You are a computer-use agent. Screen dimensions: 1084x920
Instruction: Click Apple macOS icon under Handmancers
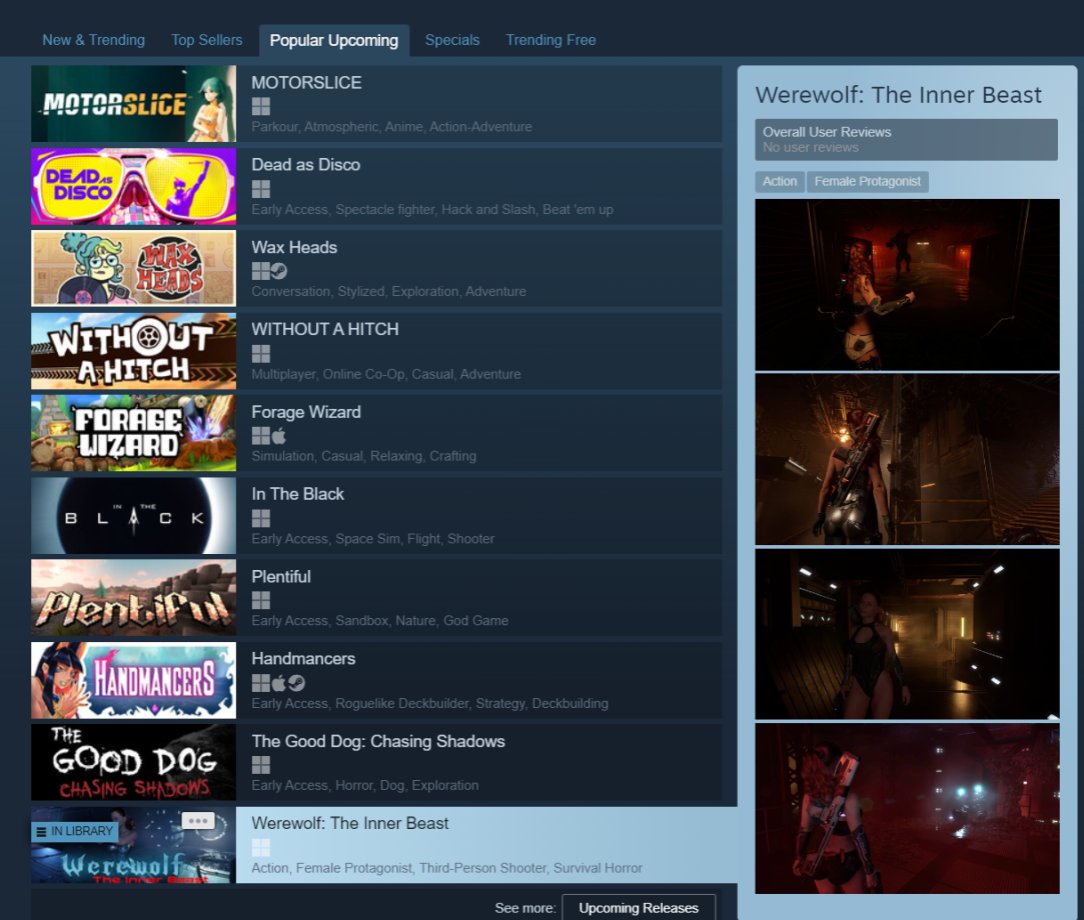click(x=279, y=683)
